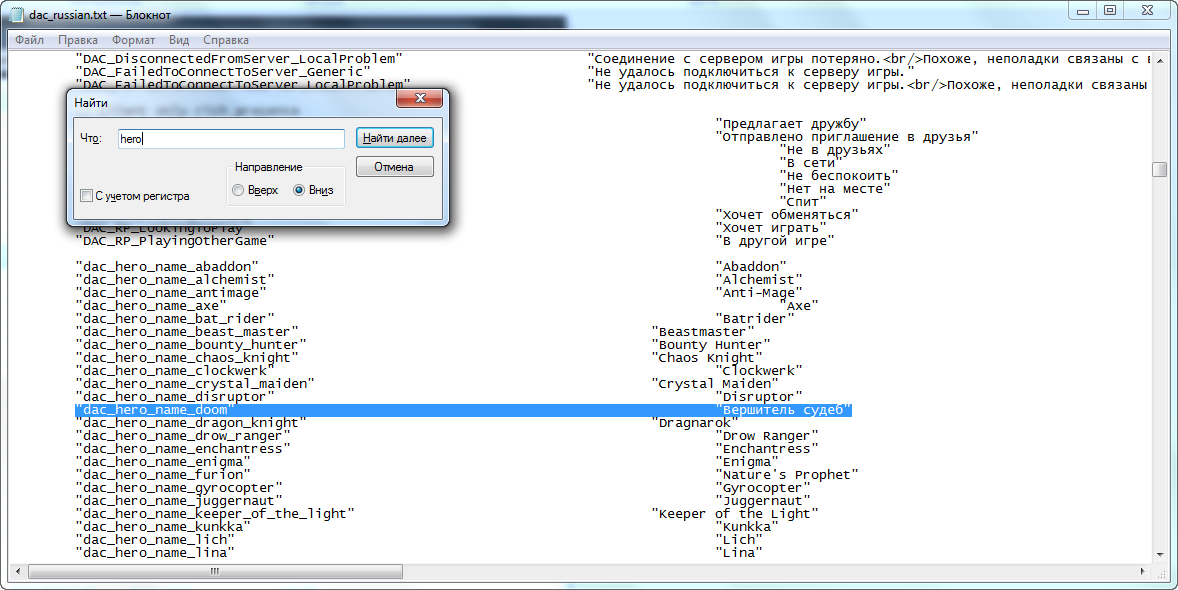Click the "dac_hero_name_bat_rider" key text
Screen dimensions: 1178x590
(x=175, y=319)
